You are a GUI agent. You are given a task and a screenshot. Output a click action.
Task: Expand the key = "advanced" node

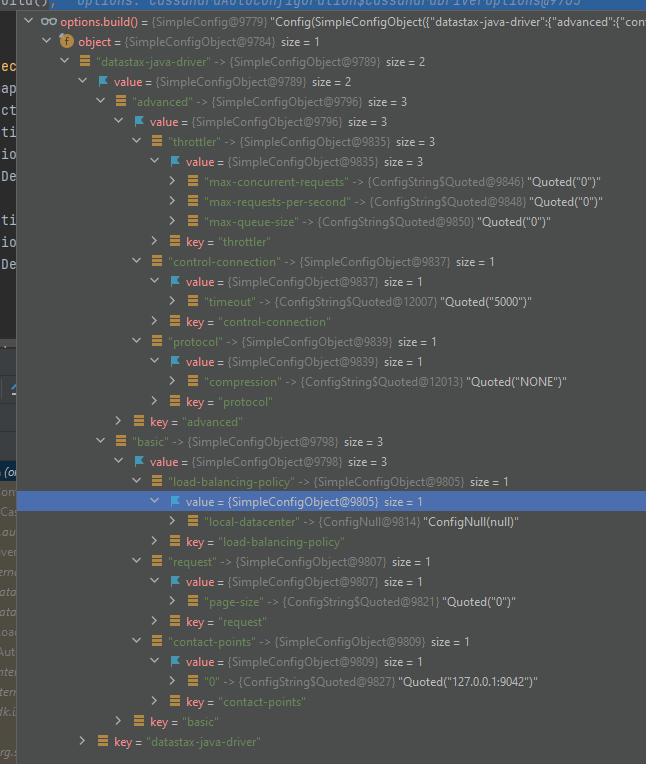(119, 422)
